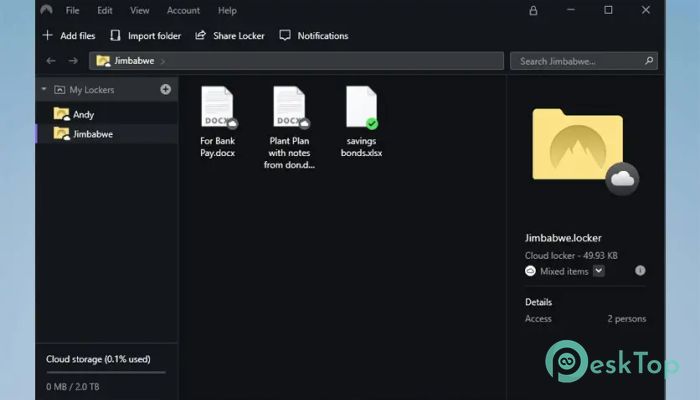Viewport: 700px width, 400px height.
Task: Select the Plant Plan with notes file icon
Action: point(289,106)
